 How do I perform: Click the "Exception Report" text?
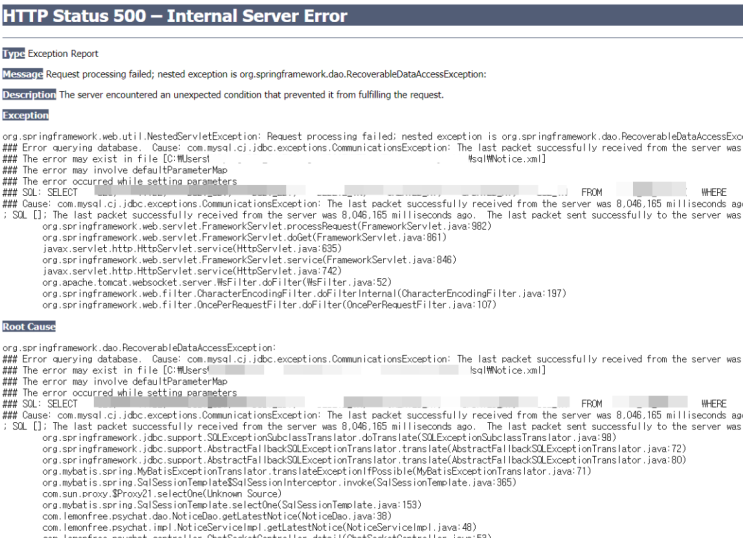click(63, 54)
